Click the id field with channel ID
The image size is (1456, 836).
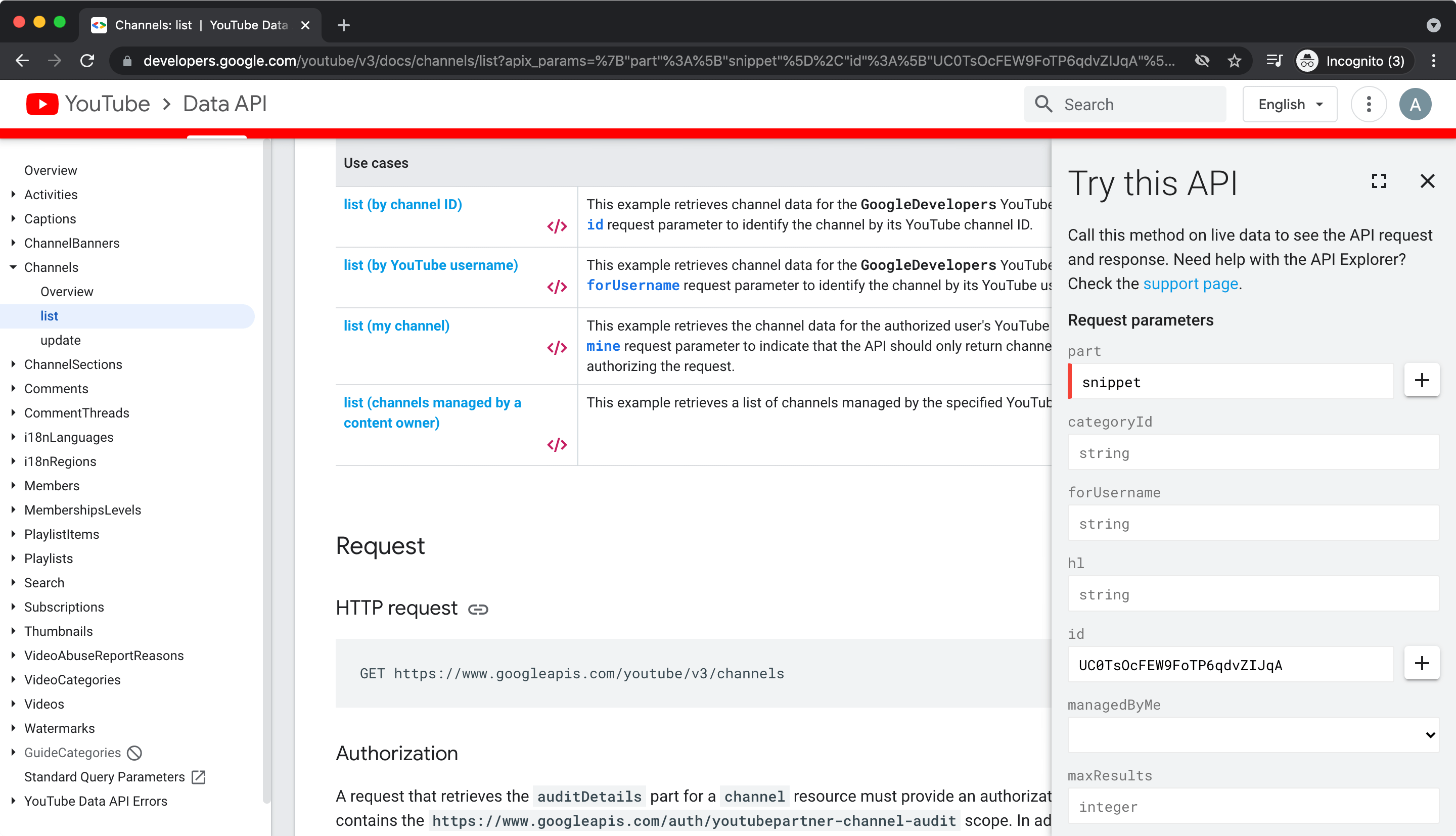[x=1231, y=664]
